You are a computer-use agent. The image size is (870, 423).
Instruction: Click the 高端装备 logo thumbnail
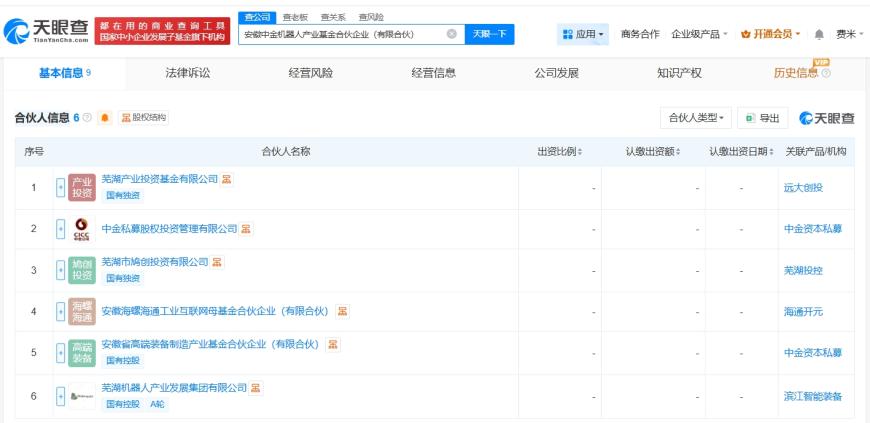82,353
